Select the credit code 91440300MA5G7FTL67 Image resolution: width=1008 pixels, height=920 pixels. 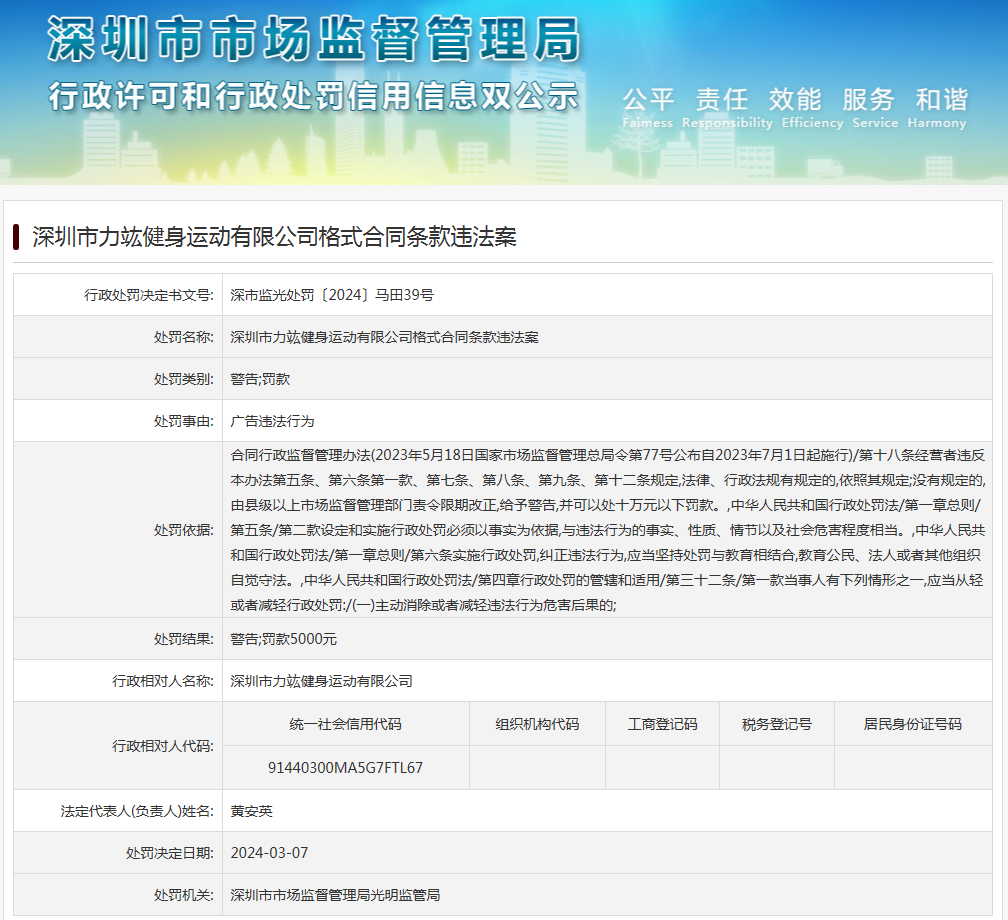(346, 768)
